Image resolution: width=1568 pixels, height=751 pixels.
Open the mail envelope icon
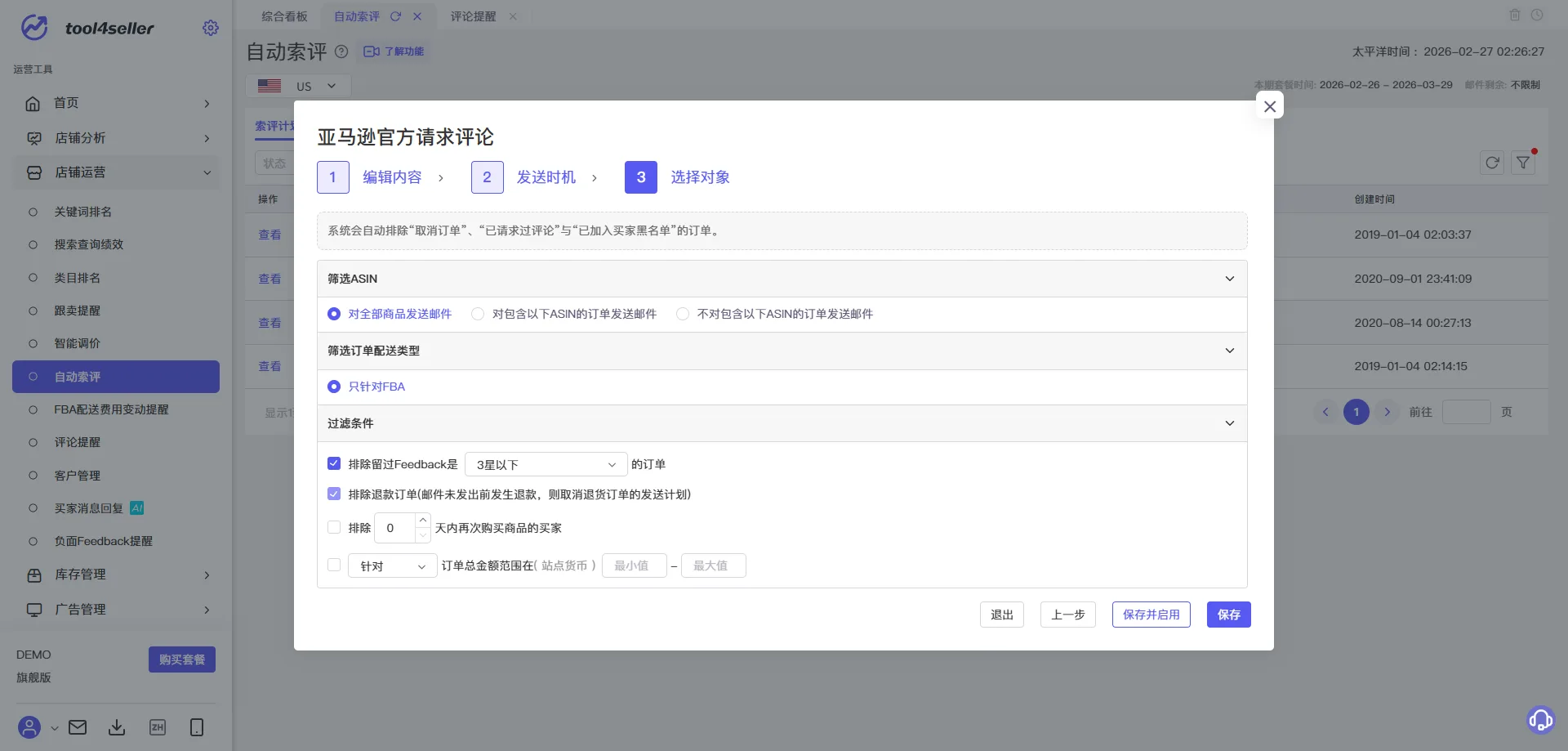pos(78,726)
